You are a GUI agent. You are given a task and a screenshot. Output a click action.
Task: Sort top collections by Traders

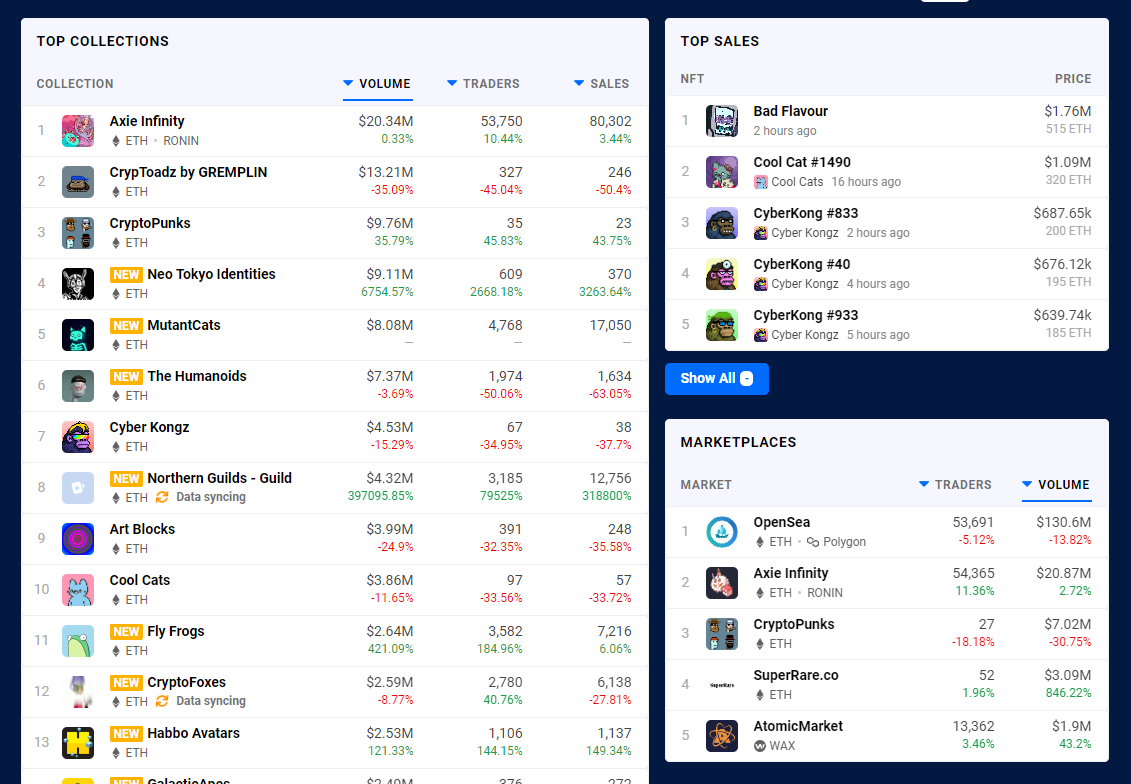[483, 84]
